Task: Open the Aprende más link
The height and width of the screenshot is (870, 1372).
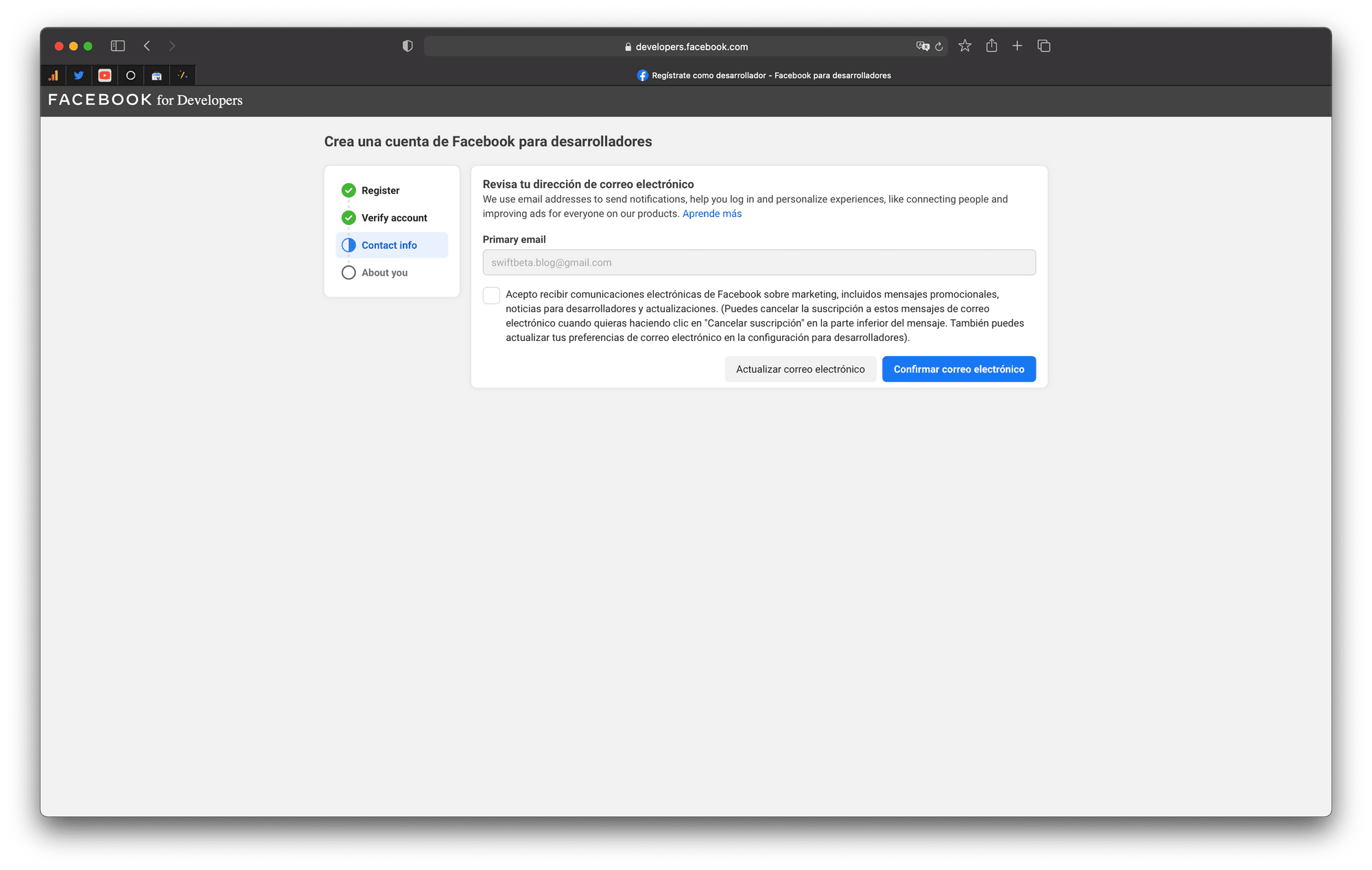Action: pyautogui.click(x=712, y=213)
